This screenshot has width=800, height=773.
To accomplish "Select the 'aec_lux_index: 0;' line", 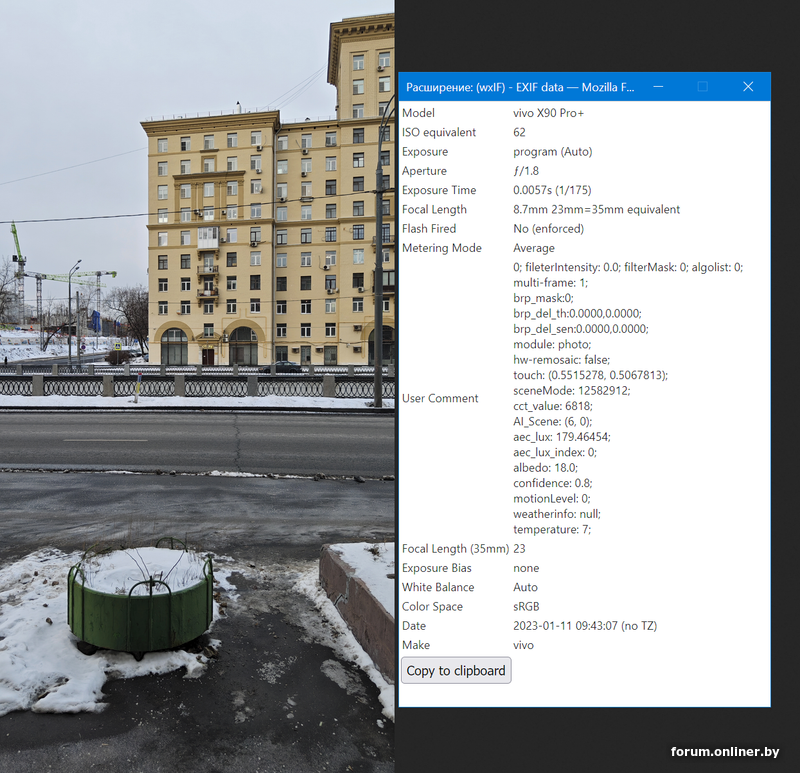I will point(555,452).
